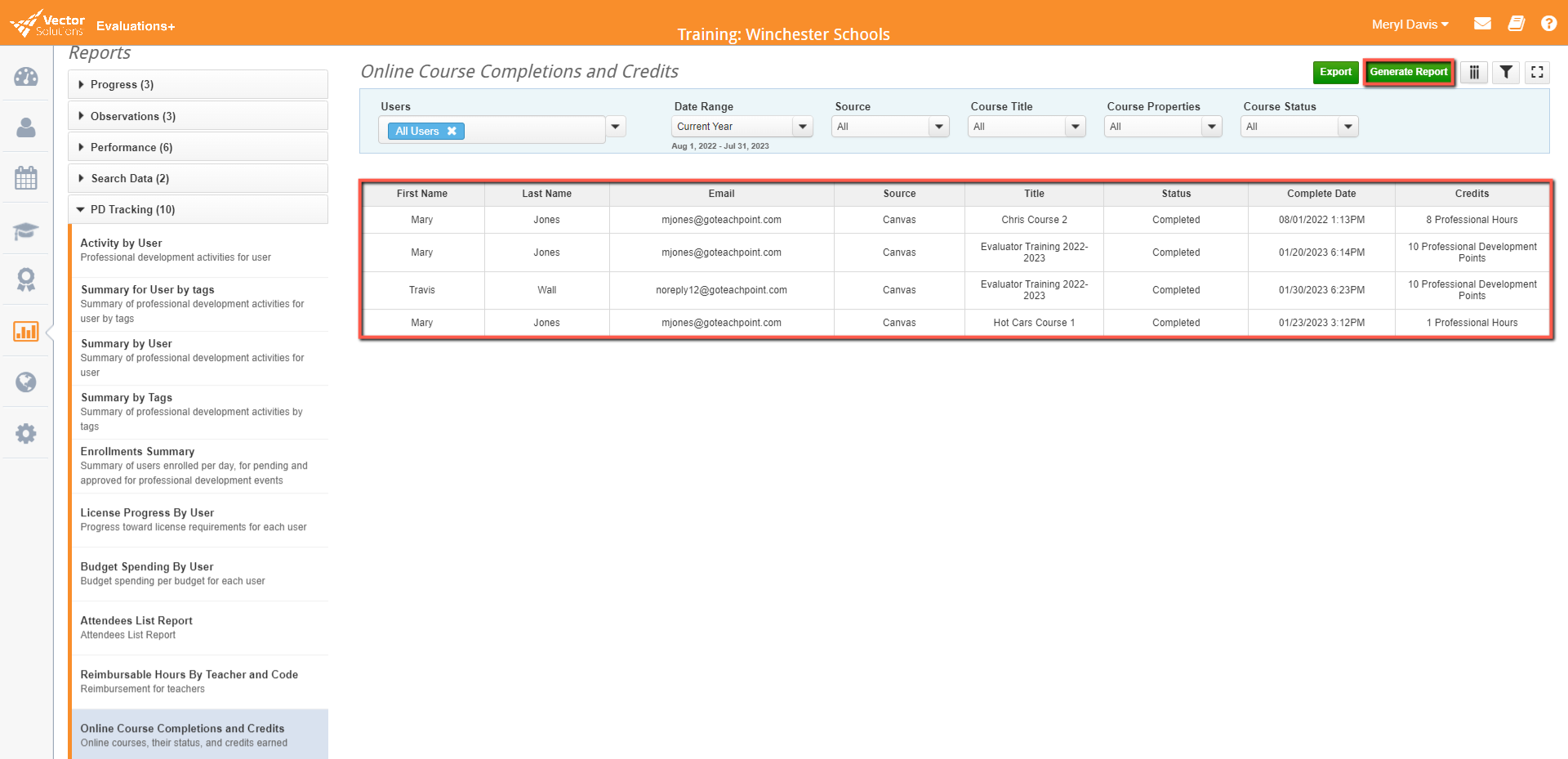Click the Export button
The image size is (1568, 759).
(x=1336, y=72)
